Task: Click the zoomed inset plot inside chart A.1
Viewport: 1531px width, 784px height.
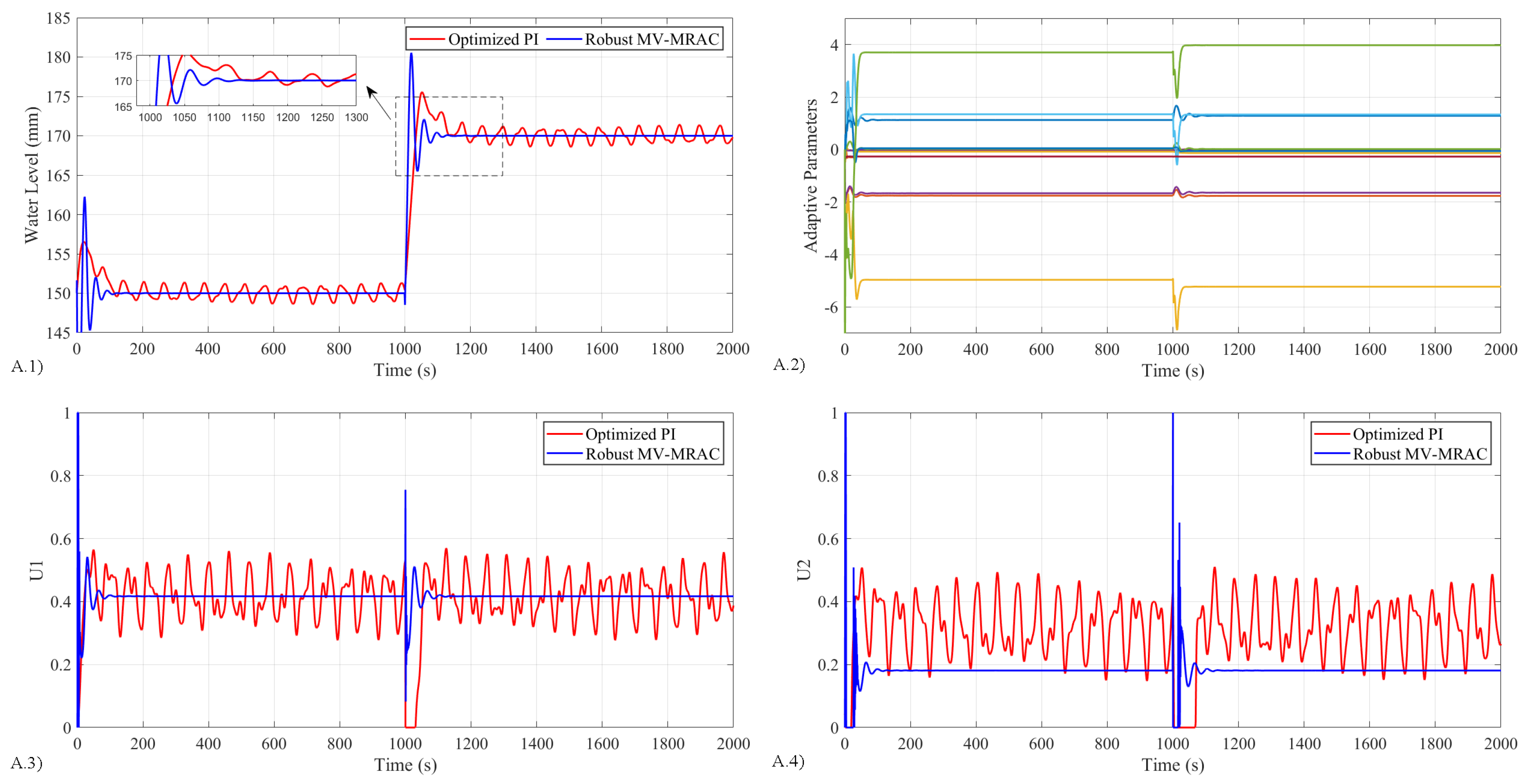Action: (246, 81)
